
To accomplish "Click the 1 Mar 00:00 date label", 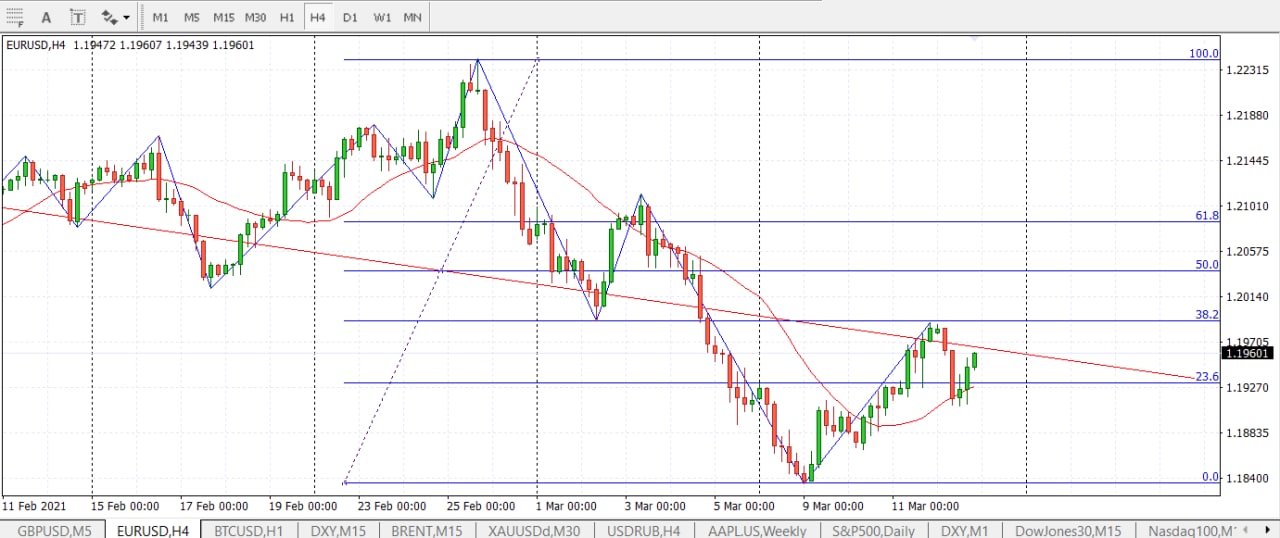I will click(566, 506).
